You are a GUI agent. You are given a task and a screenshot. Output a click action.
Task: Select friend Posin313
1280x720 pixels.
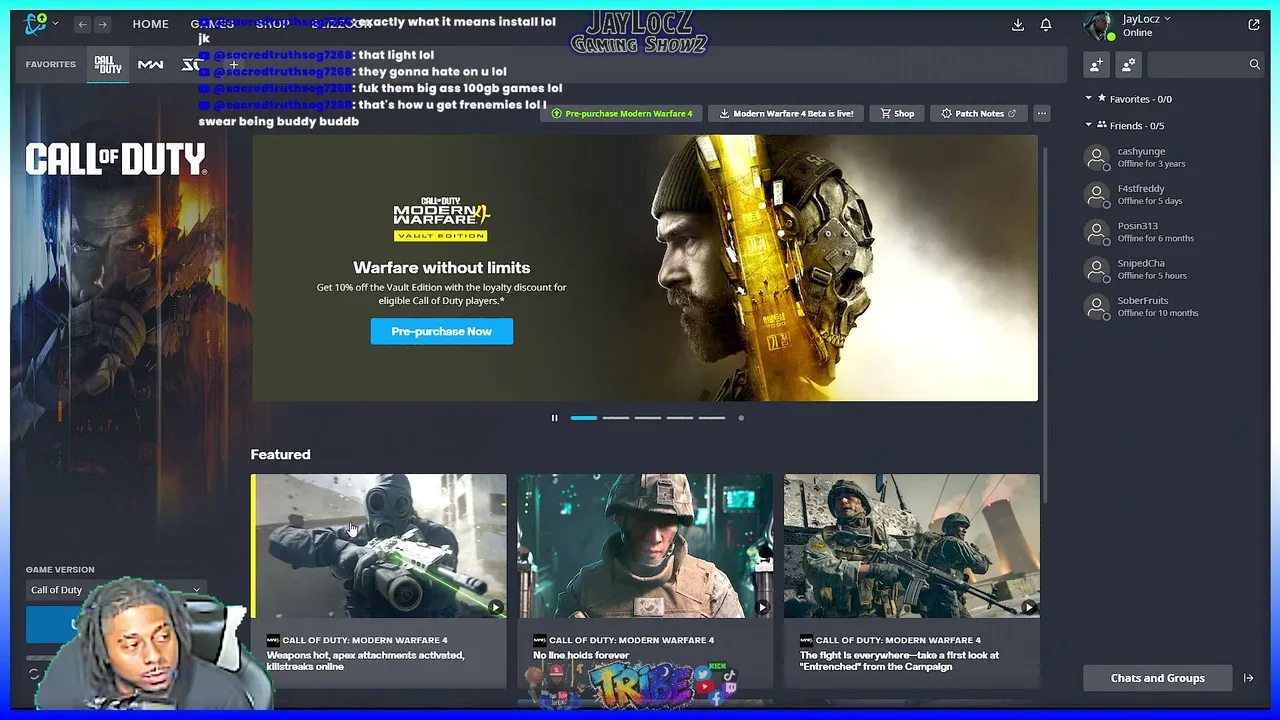point(1173,232)
